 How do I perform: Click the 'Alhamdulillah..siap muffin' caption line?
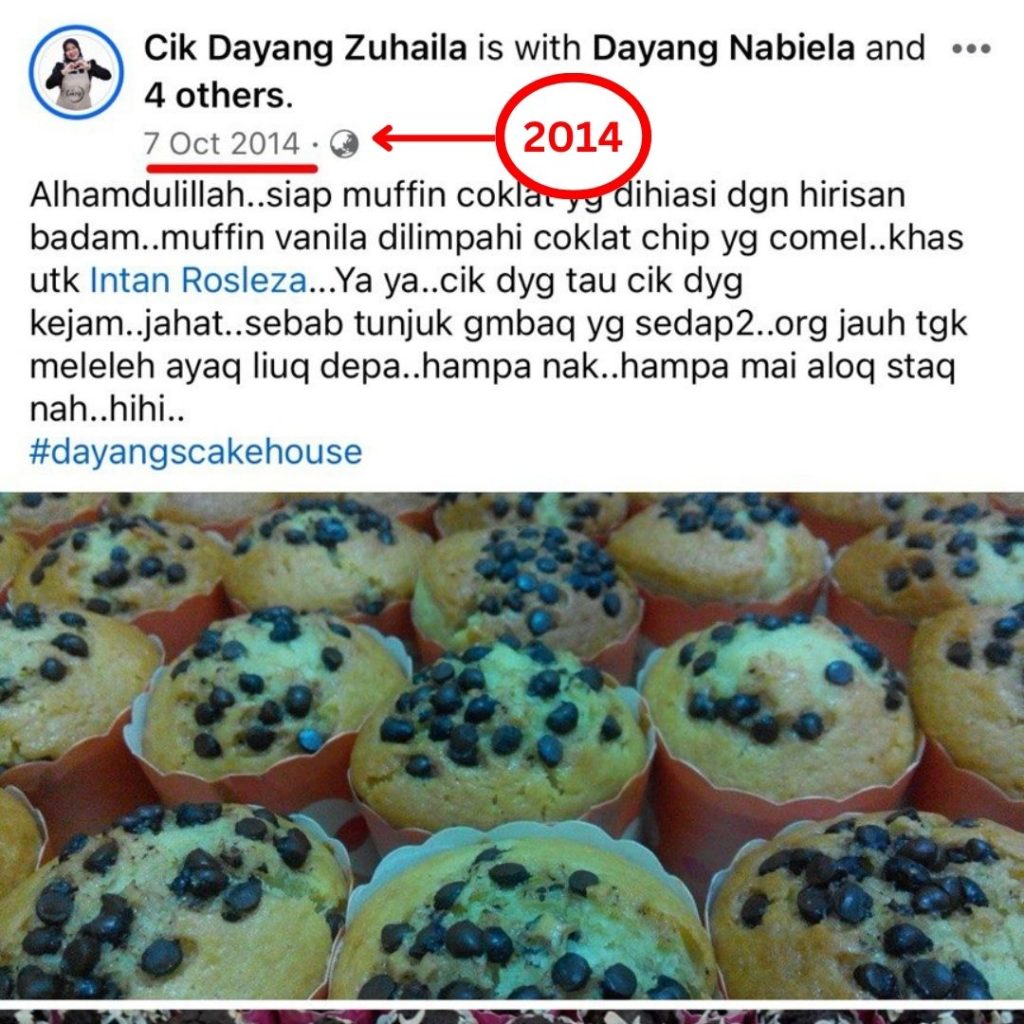(468, 195)
